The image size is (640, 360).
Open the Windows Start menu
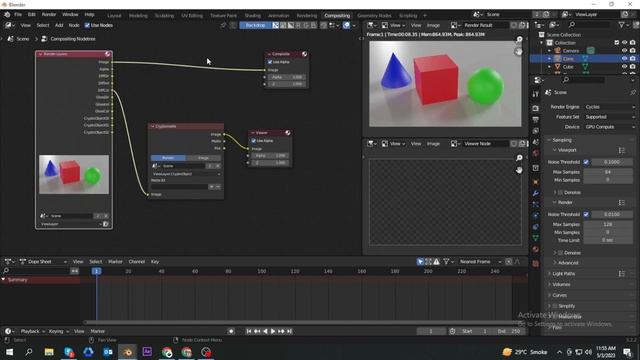coord(9,352)
